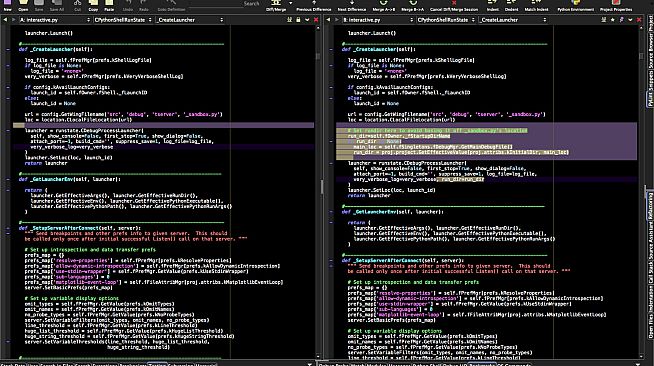Viewport: 654px width, 366px height.
Task: Click the split icon in editor A header
Action: click(x=289, y=20)
